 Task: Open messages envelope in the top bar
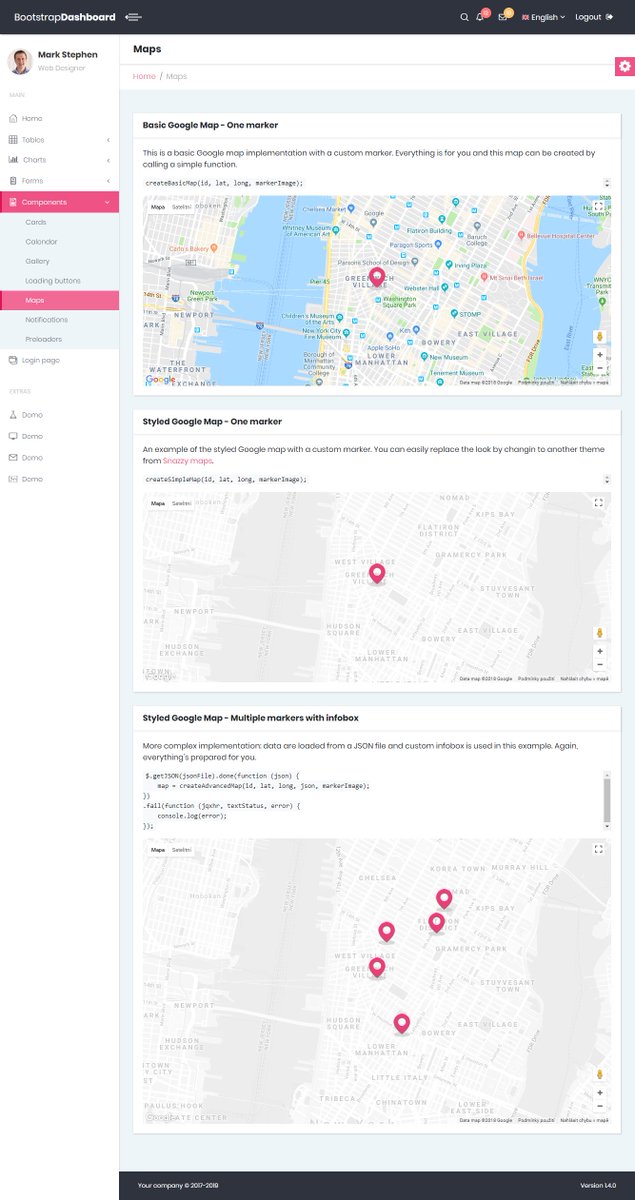[503, 17]
